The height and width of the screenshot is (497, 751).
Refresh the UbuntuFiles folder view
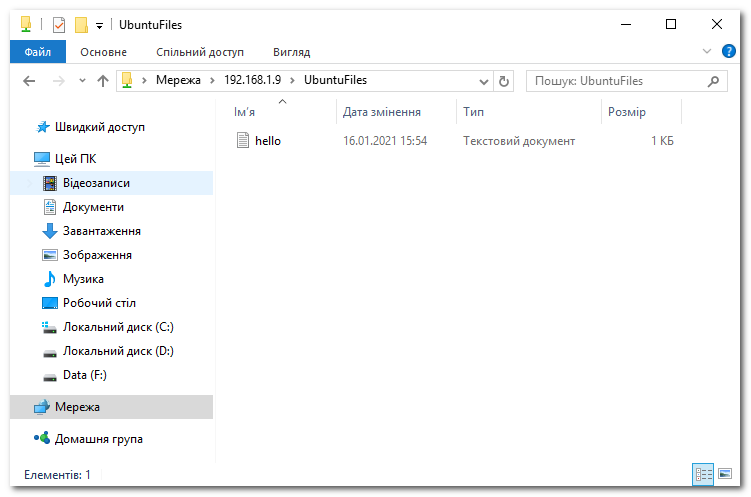[x=504, y=81]
